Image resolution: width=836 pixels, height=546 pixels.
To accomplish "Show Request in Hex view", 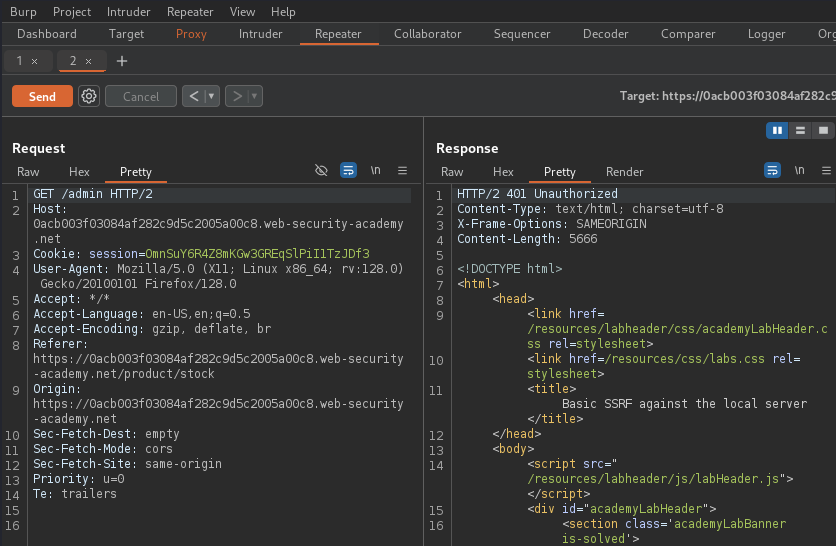I will click(79, 172).
